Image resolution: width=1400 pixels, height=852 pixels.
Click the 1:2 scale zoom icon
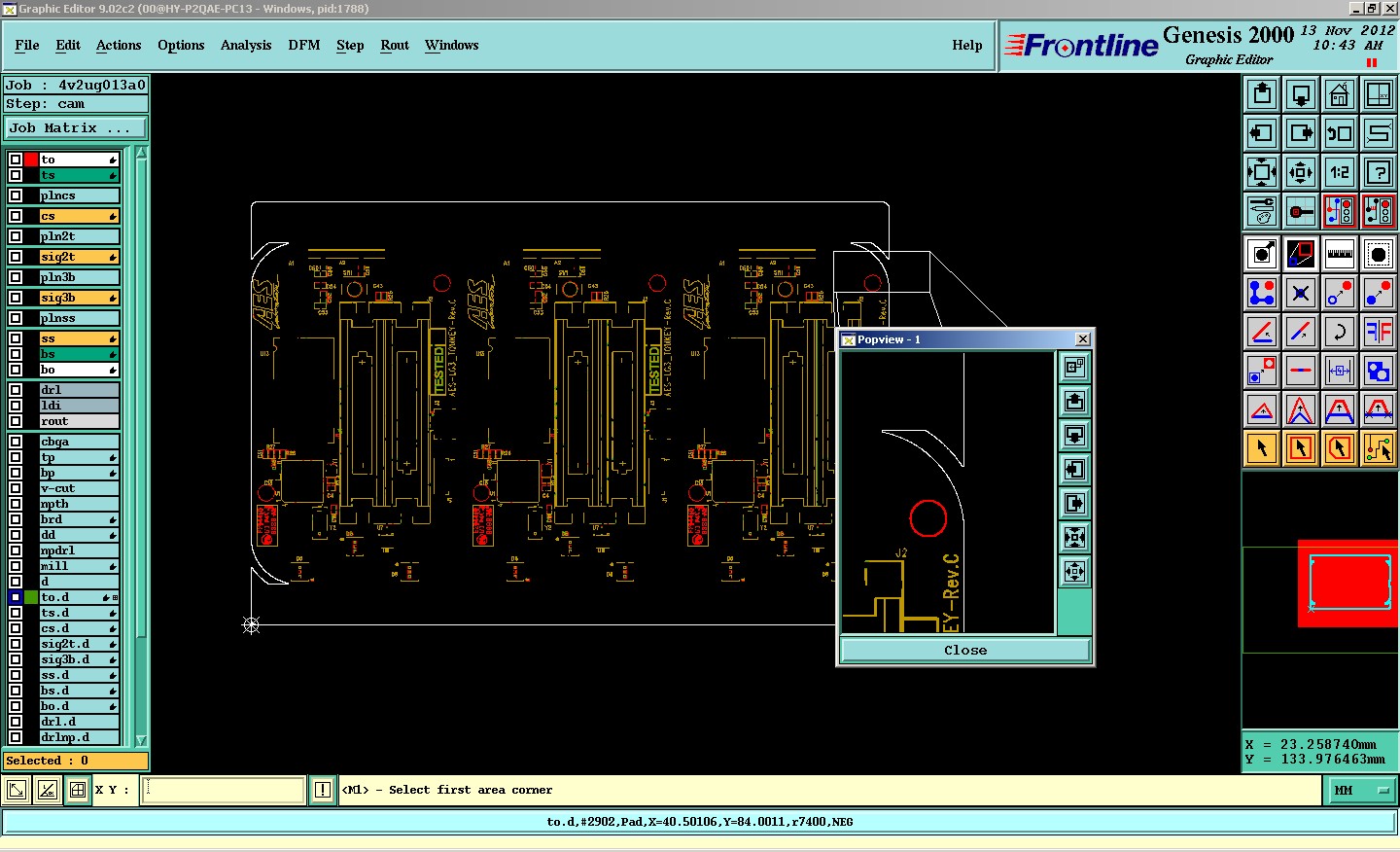tap(1340, 172)
